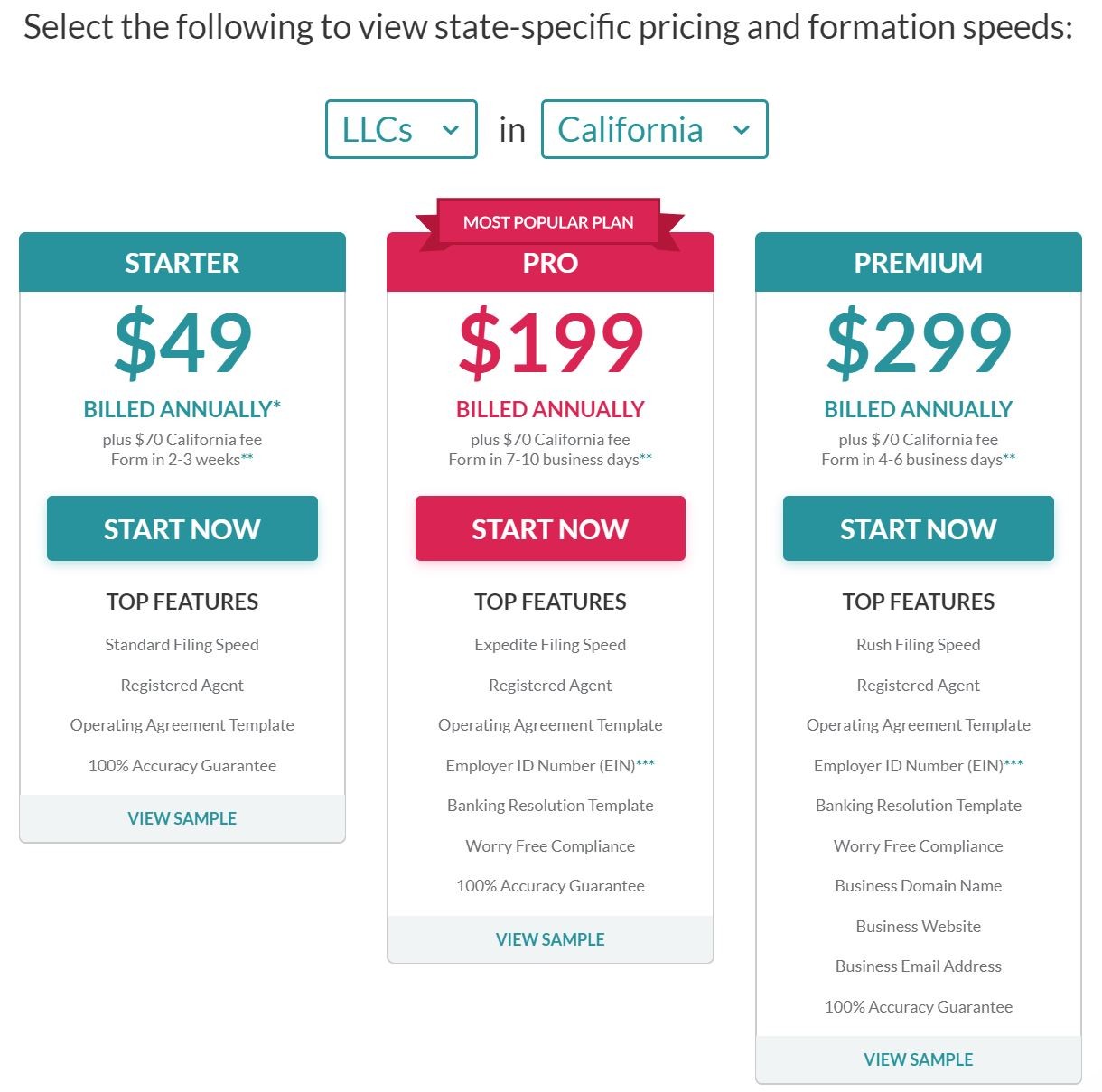The width and height of the screenshot is (1102, 1092).
Task: Click the Starter plan header
Action: (x=182, y=263)
